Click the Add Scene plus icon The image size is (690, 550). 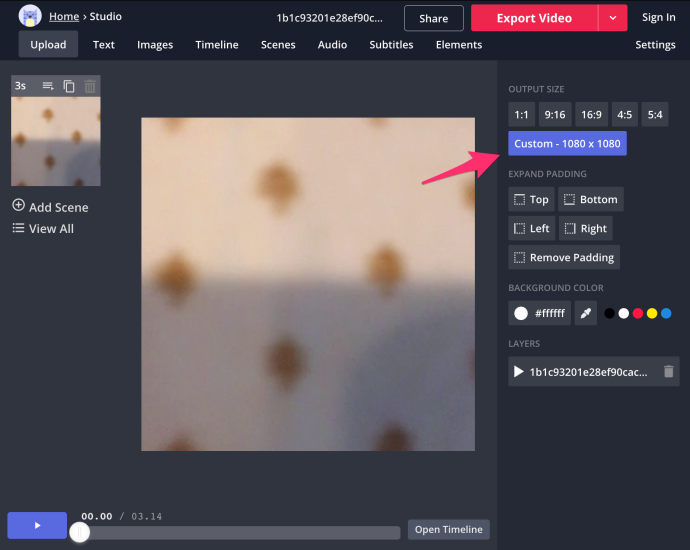pos(18,205)
